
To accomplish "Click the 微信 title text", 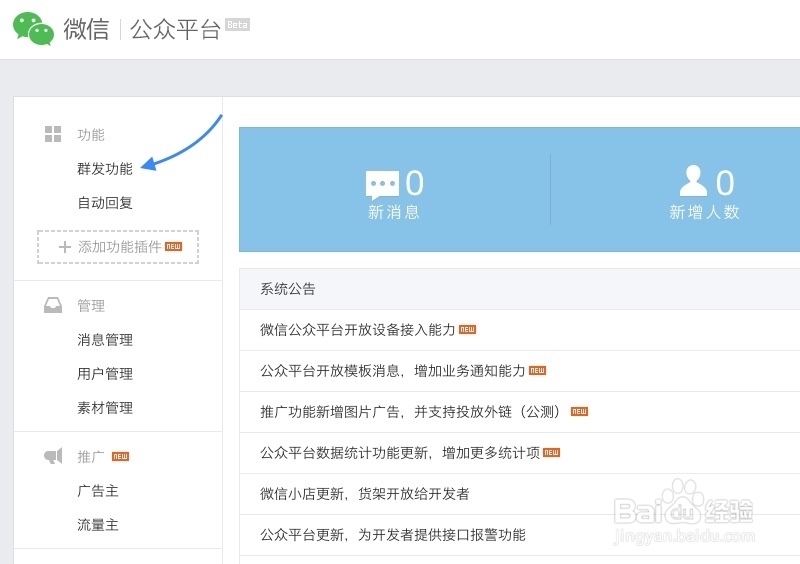I will pyautogui.click(x=86, y=29).
